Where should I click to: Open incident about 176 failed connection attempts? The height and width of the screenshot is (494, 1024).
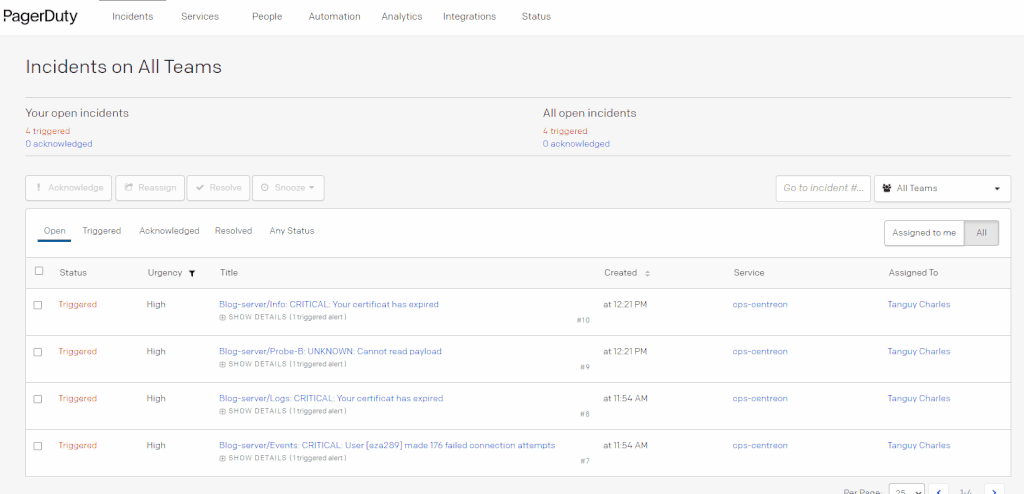coord(387,446)
